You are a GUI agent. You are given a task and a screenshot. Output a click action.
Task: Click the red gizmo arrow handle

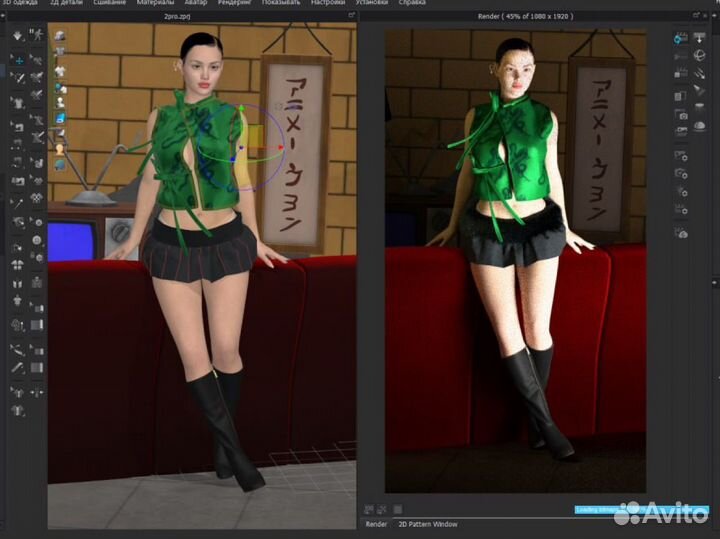click(x=280, y=147)
